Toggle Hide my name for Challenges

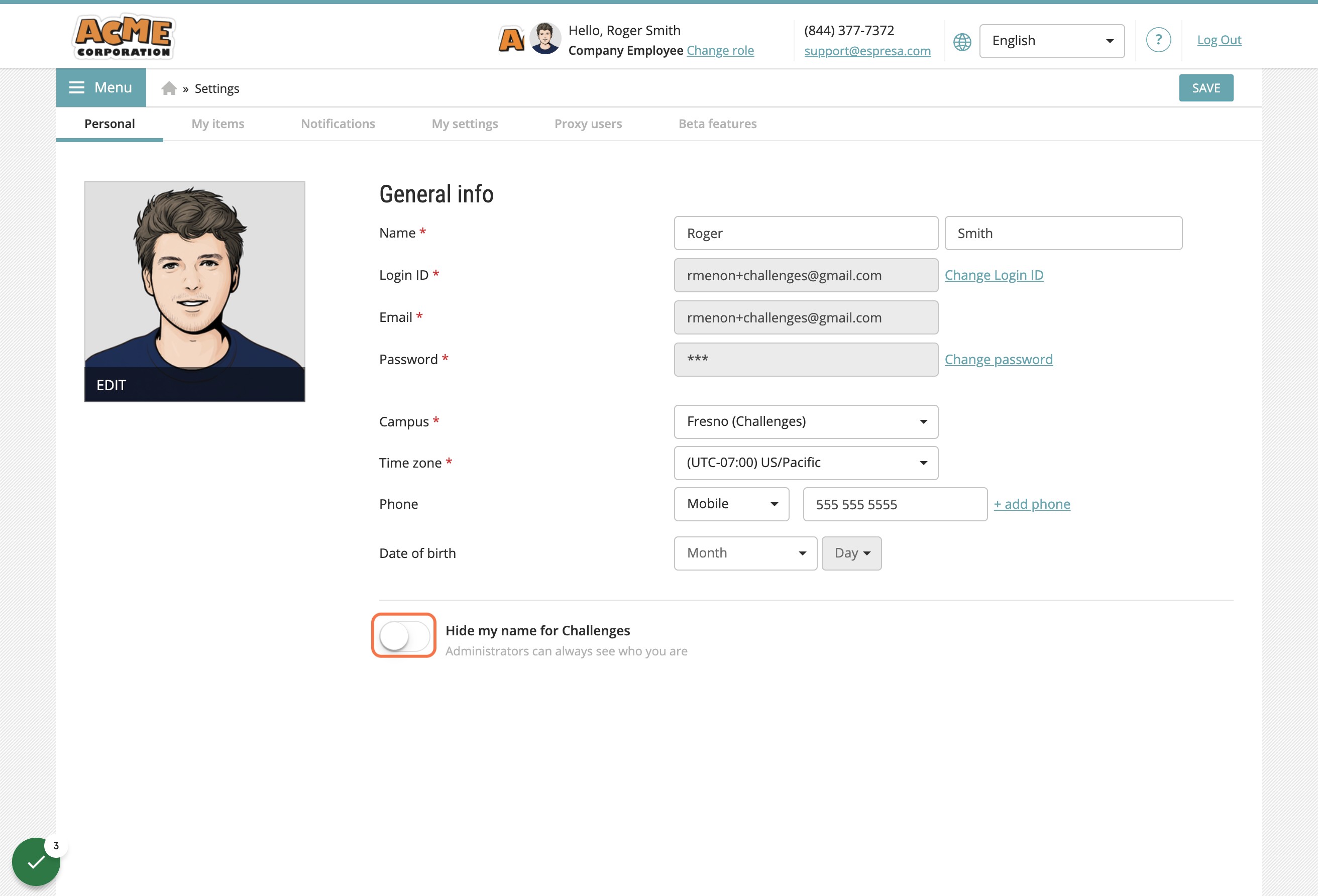(404, 635)
